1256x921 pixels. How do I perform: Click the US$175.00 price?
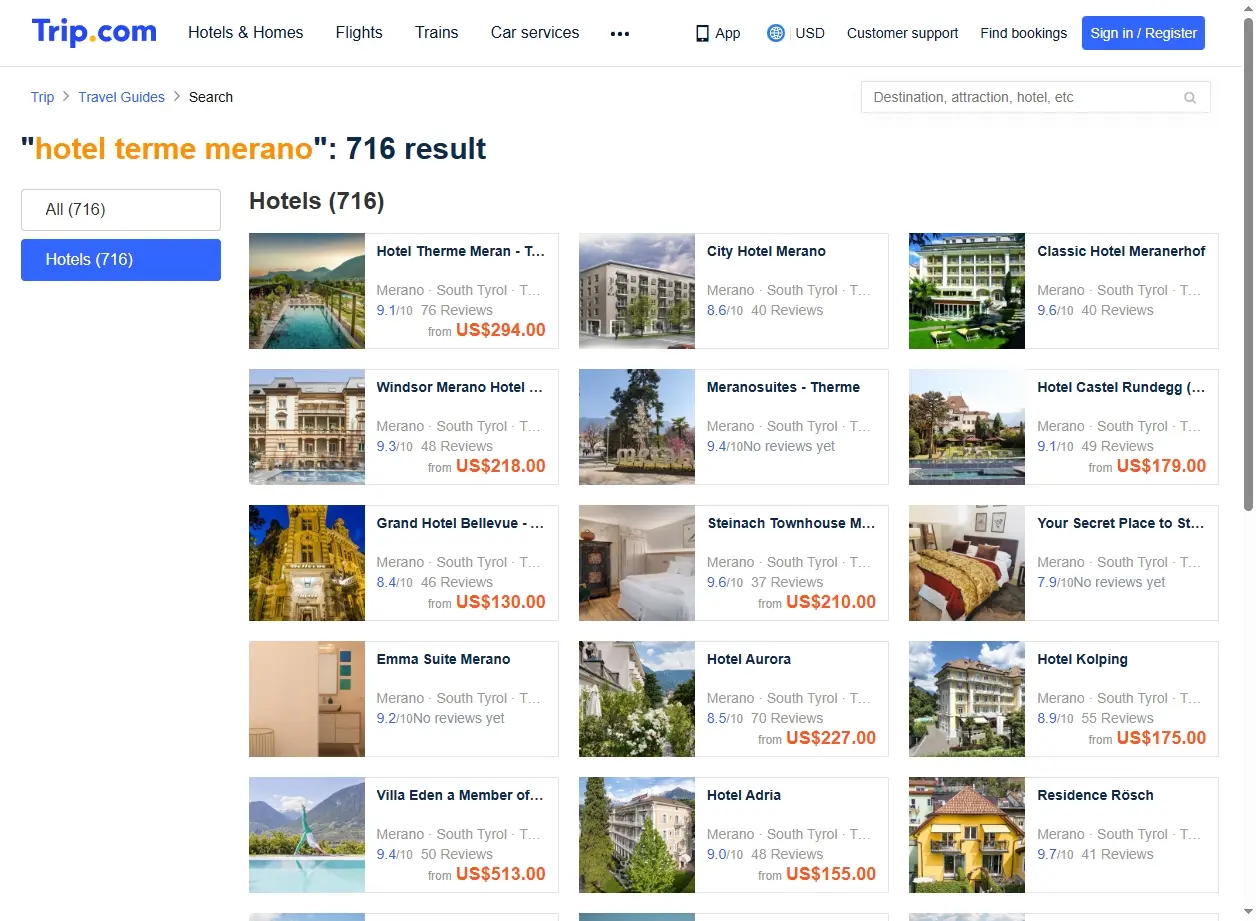tap(1161, 738)
